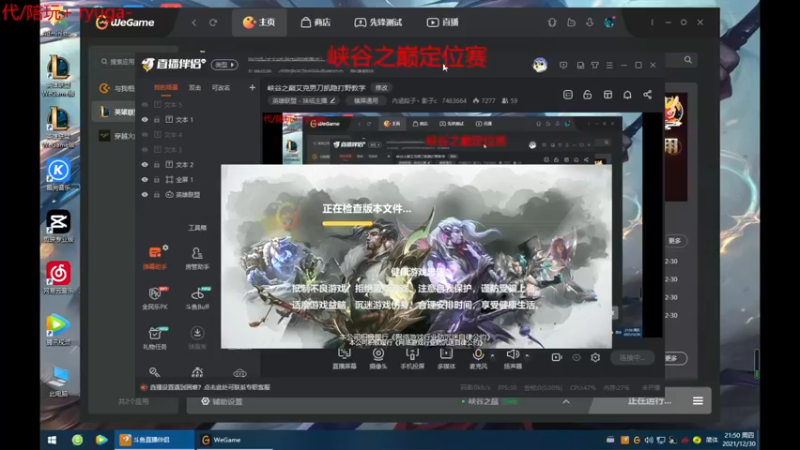Open the WeGame 商店 tab
This screenshot has height=450, width=800.
click(315, 22)
